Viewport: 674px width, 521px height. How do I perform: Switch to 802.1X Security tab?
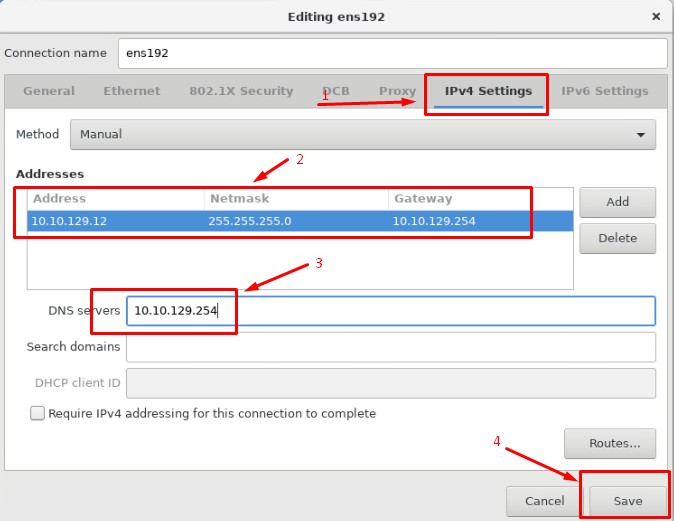click(x=241, y=91)
